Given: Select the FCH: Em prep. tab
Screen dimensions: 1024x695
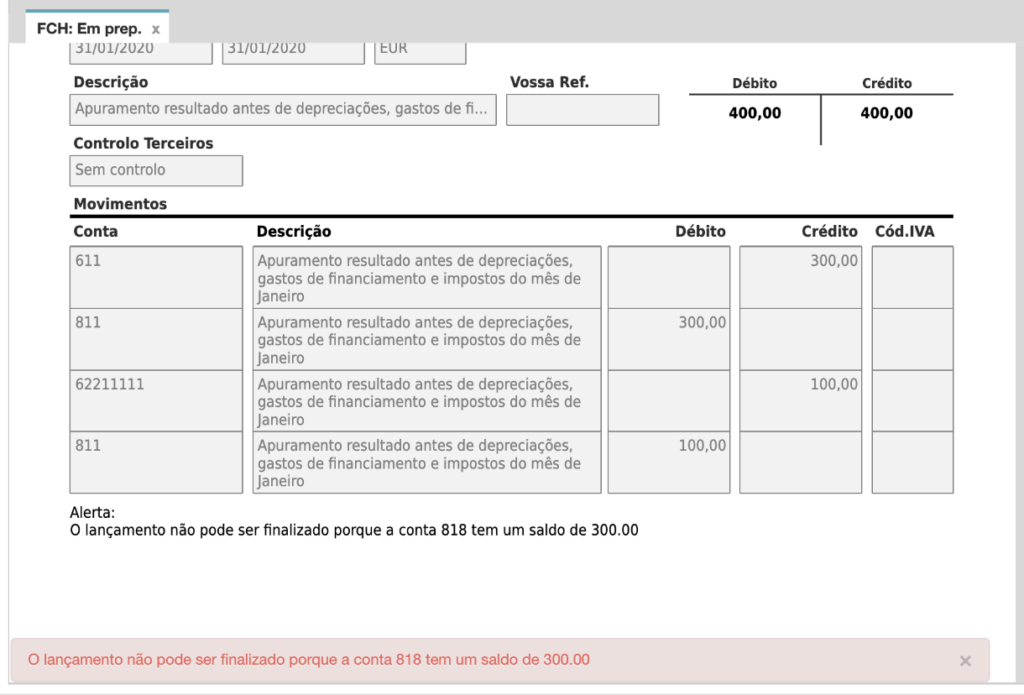Looking at the screenshot, I should [88, 28].
